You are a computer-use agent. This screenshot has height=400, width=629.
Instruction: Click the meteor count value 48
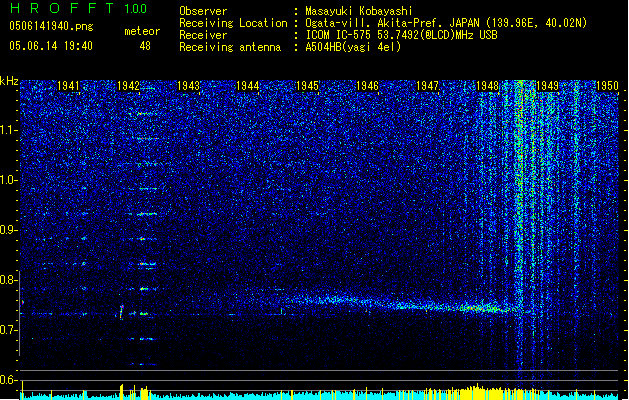[x=145, y=46]
